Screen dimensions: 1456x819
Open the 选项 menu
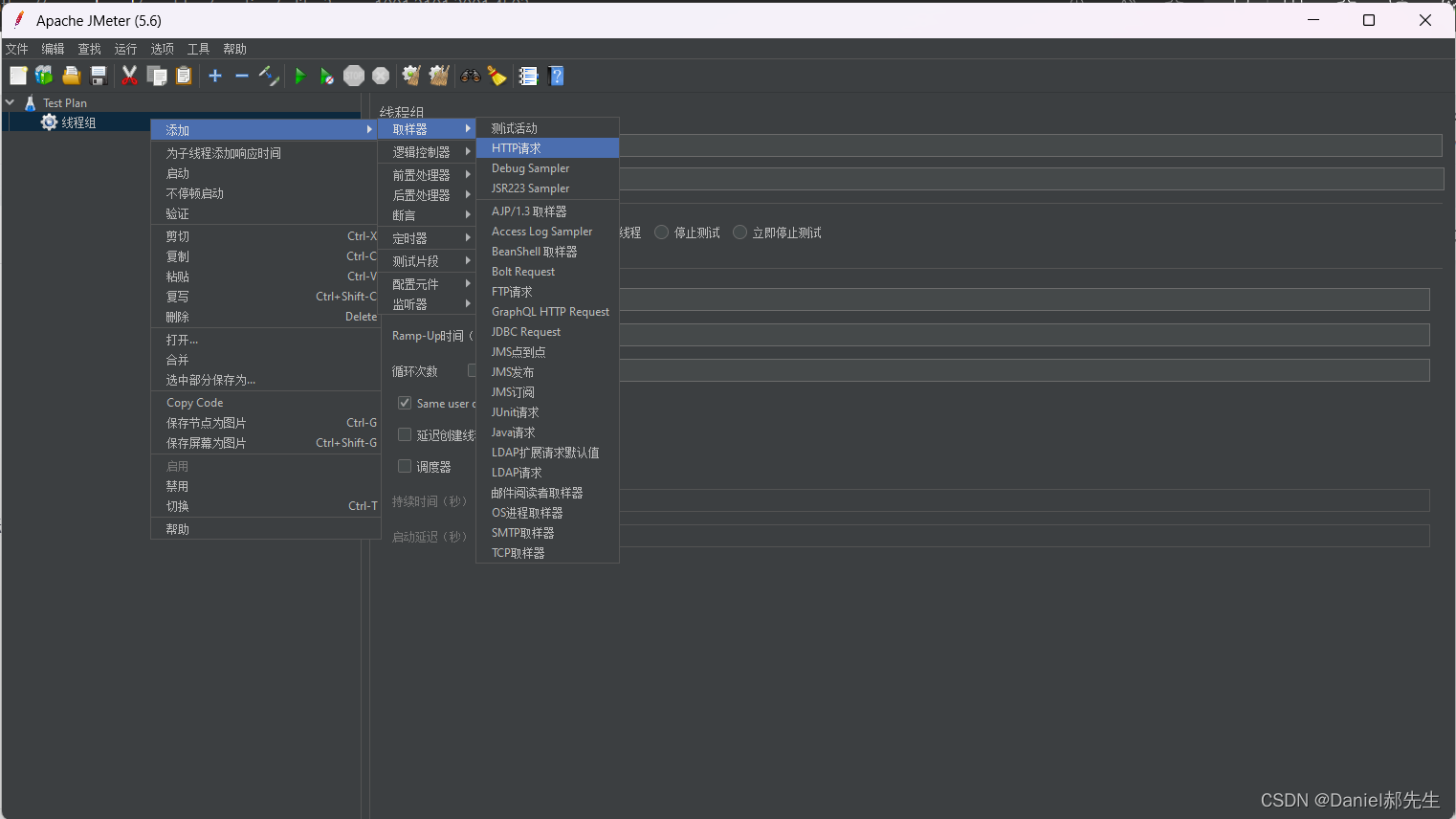[x=162, y=49]
